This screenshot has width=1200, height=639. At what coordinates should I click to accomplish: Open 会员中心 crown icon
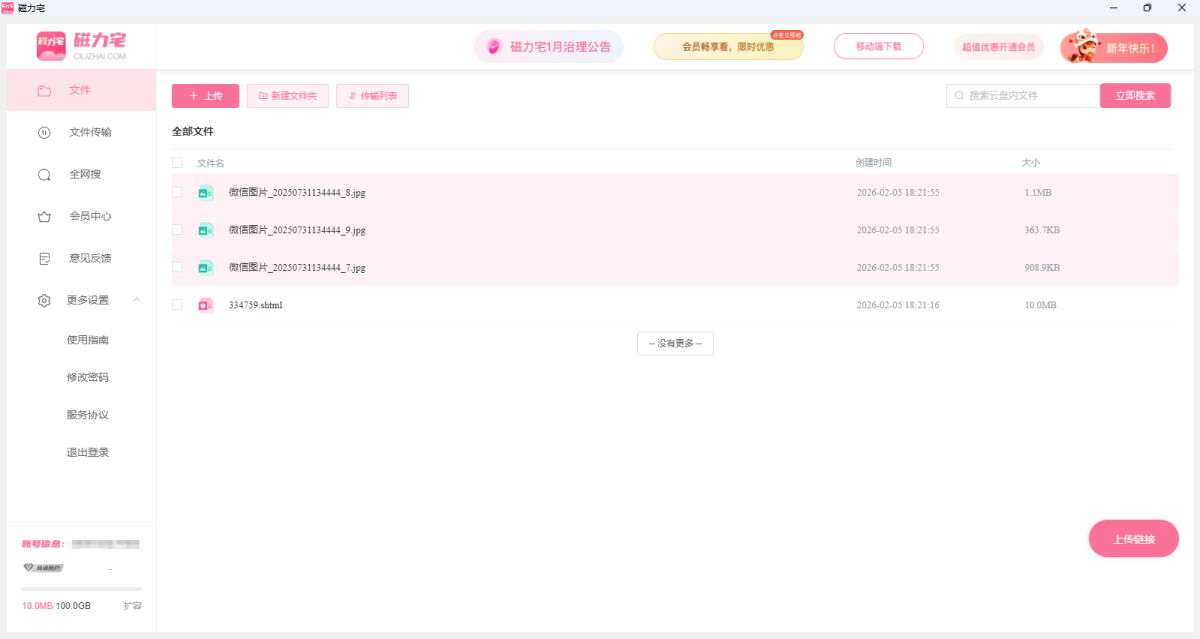coord(44,217)
